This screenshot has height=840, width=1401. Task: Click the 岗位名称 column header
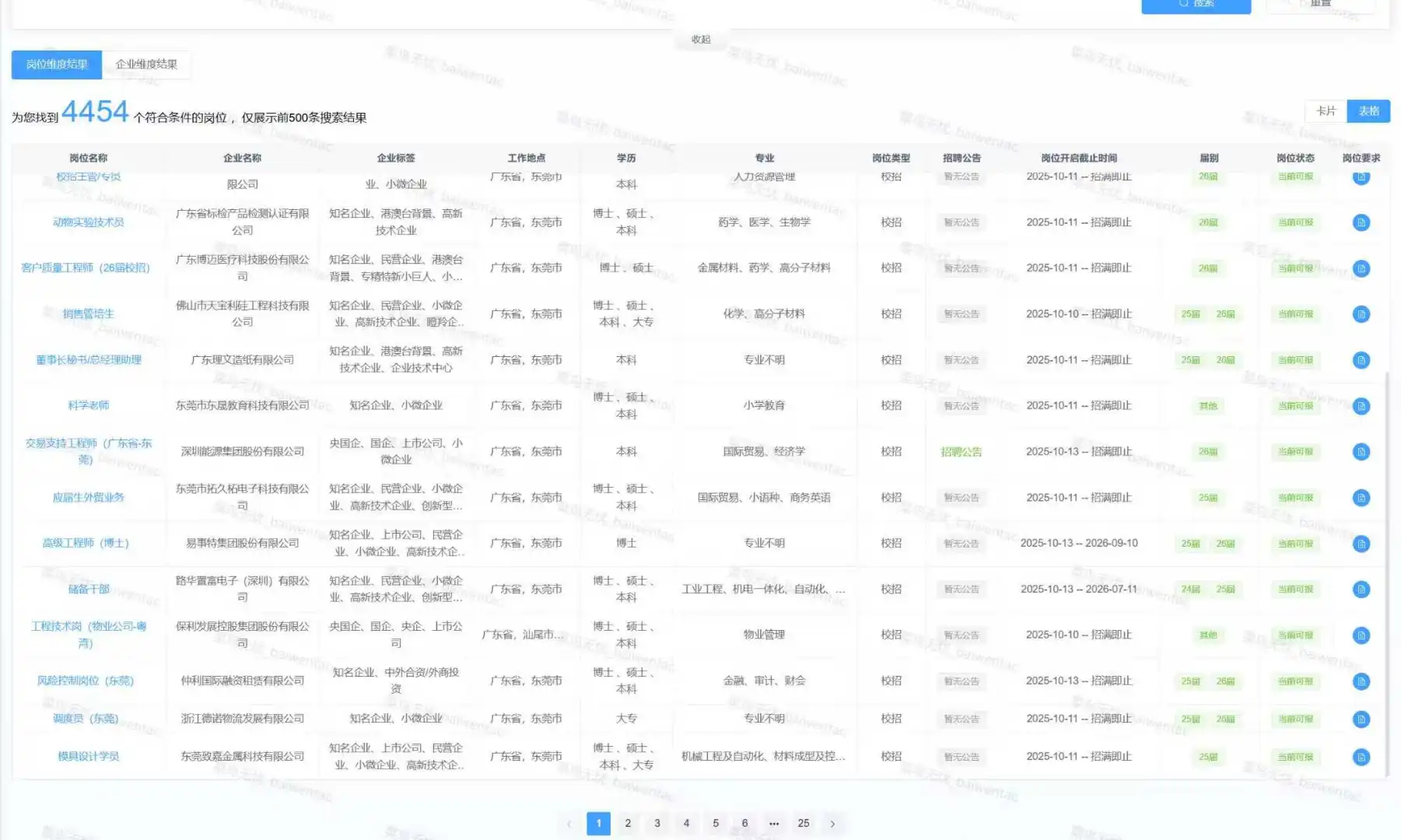89,158
